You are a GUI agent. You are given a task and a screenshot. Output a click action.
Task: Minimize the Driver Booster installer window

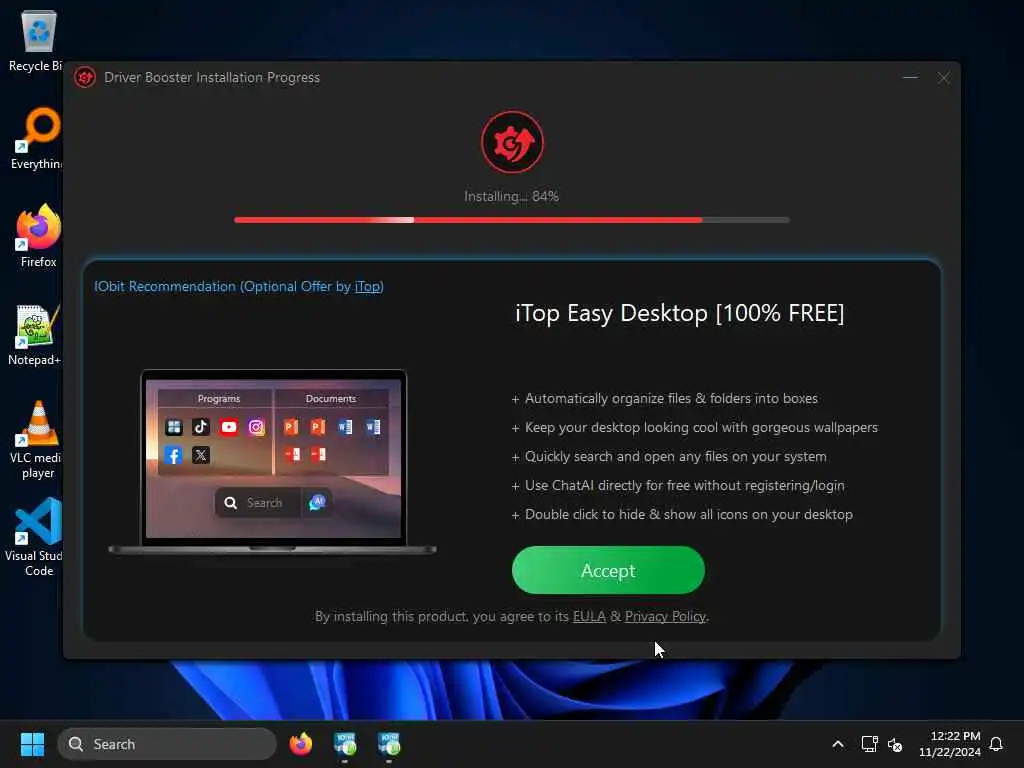[x=910, y=78]
